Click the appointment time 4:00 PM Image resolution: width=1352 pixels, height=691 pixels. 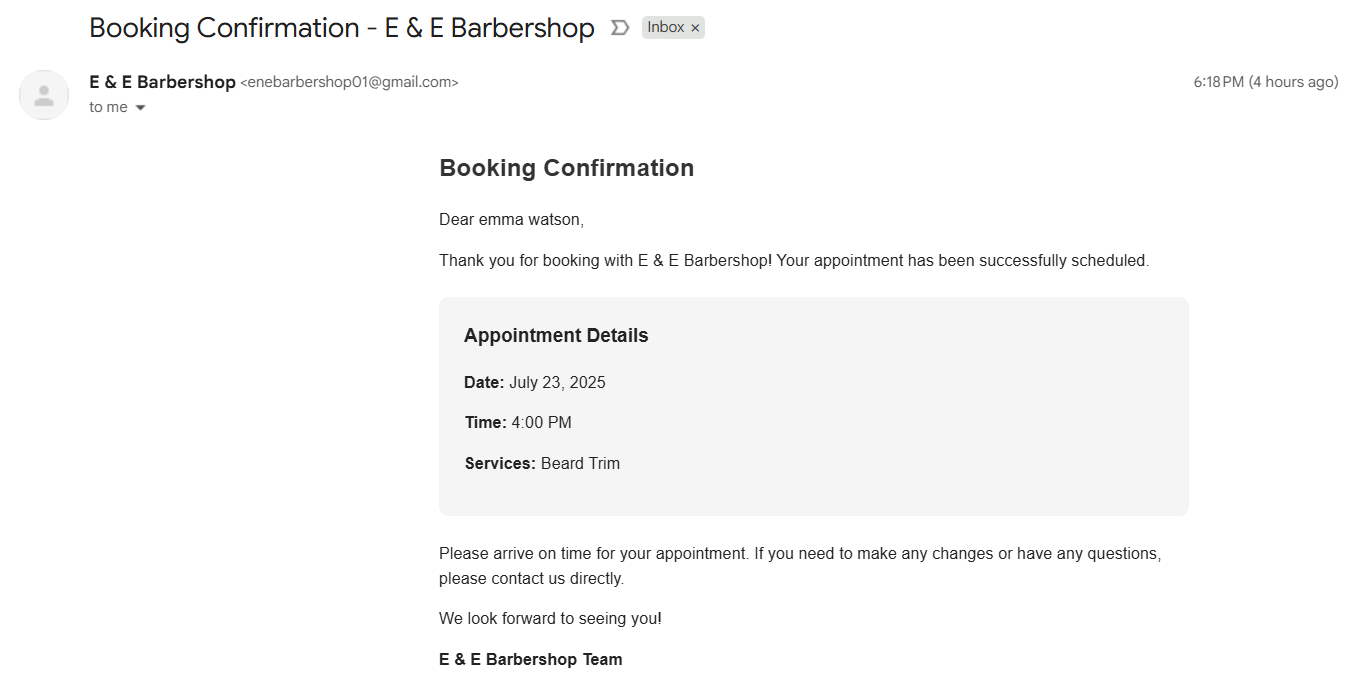[541, 423]
